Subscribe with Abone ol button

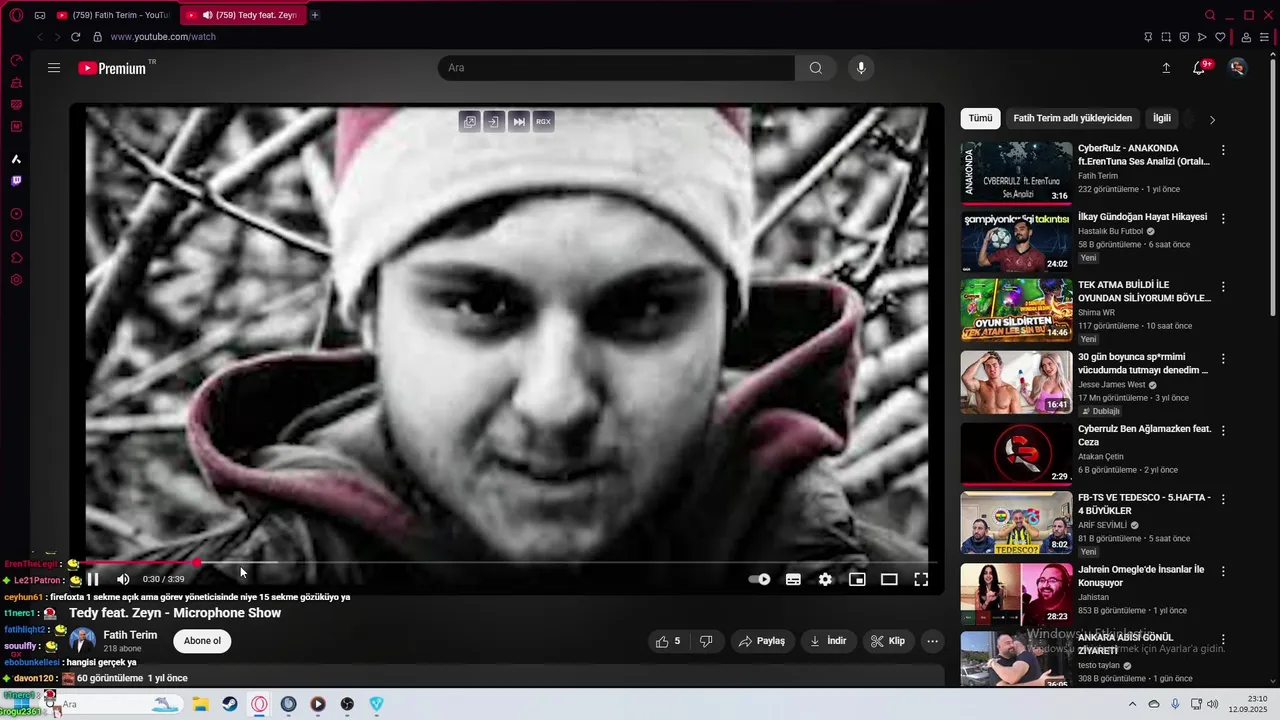[202, 641]
